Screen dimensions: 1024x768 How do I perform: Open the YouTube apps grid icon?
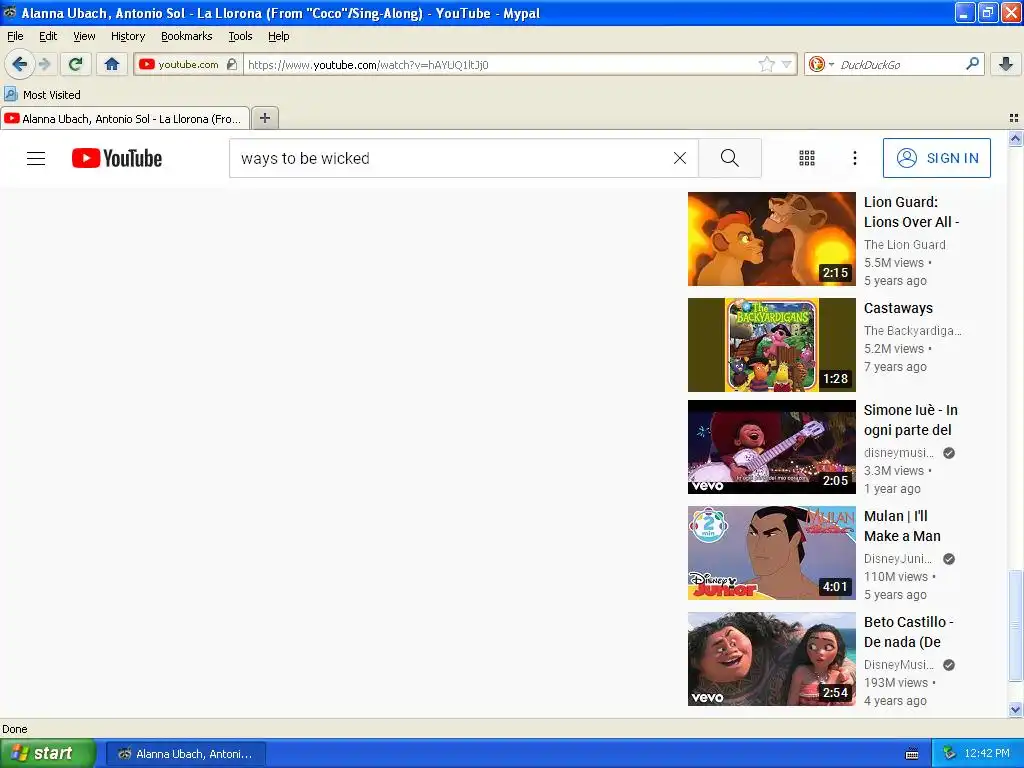click(807, 158)
